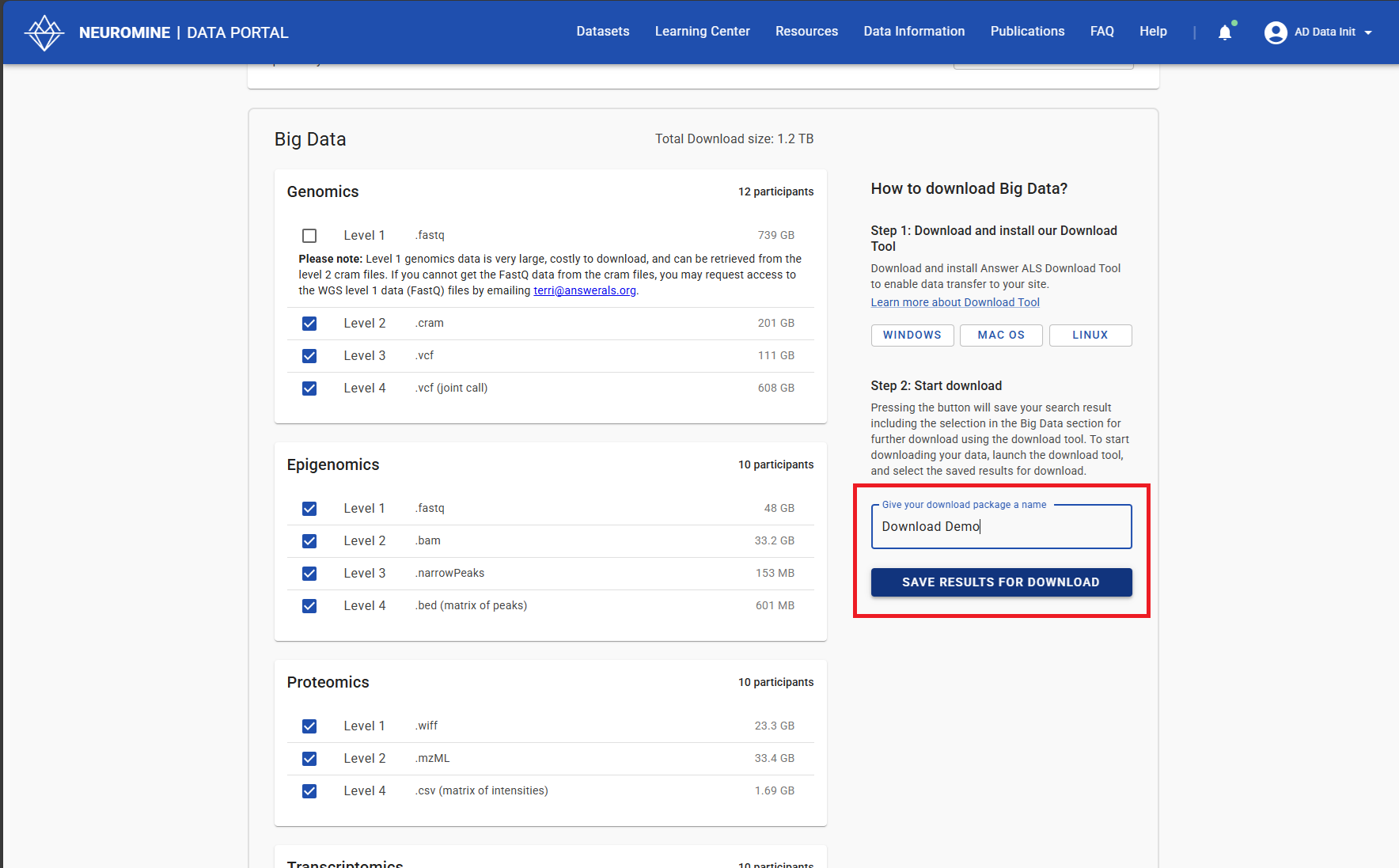1399x868 pixels.
Task: Follow Learn more about Download Tool link
Action: pos(955,302)
